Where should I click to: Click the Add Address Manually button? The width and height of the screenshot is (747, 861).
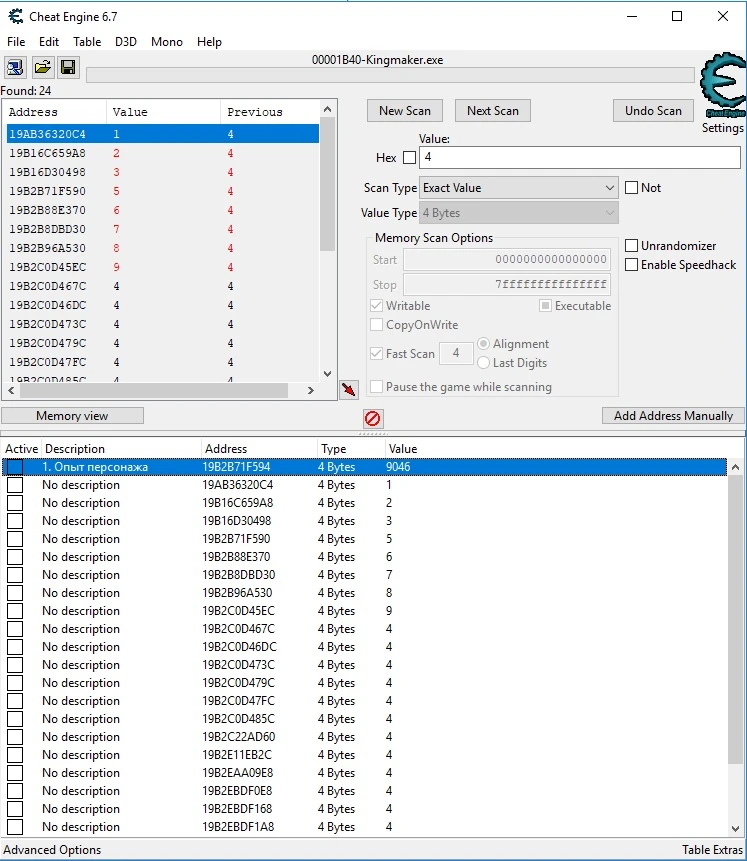(x=673, y=416)
